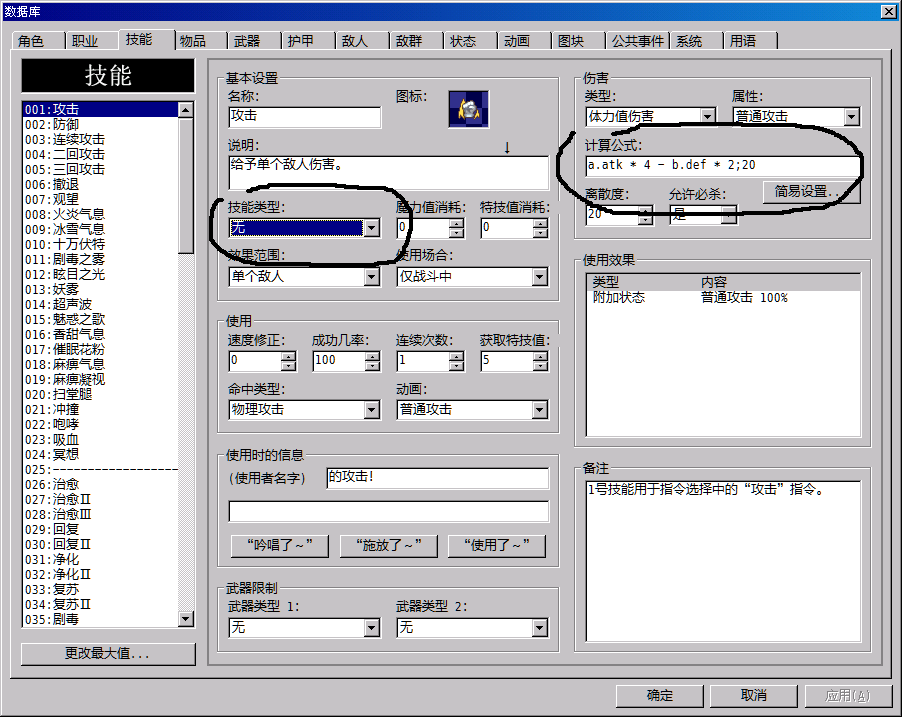Image resolution: width=902 pixels, height=717 pixels.
Task: Open the 用语 tab
Action: point(750,41)
